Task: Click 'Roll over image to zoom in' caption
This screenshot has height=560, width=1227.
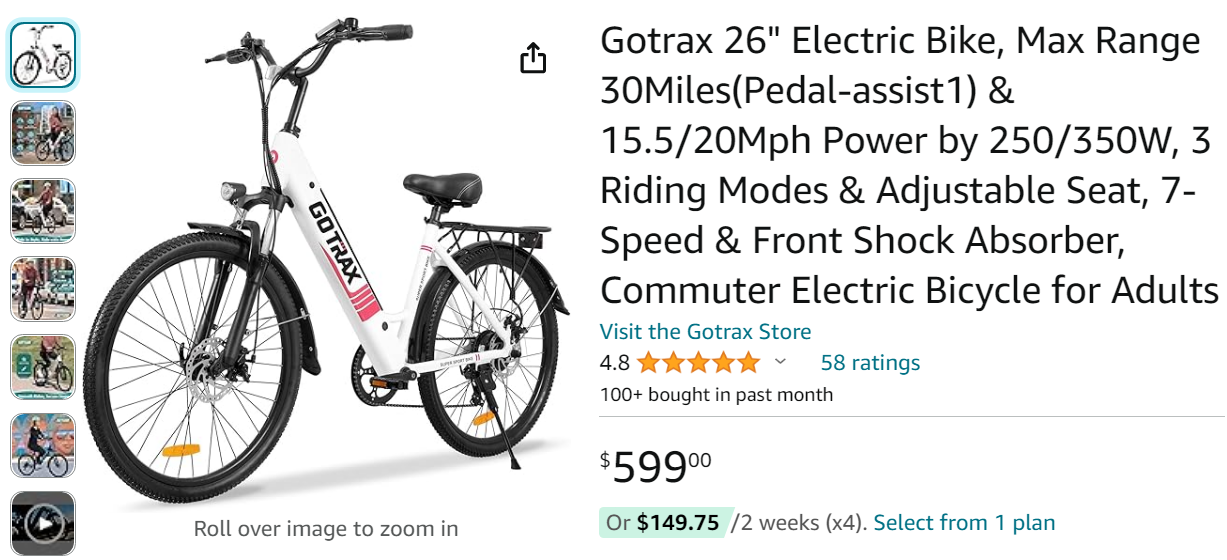Action: (x=326, y=529)
